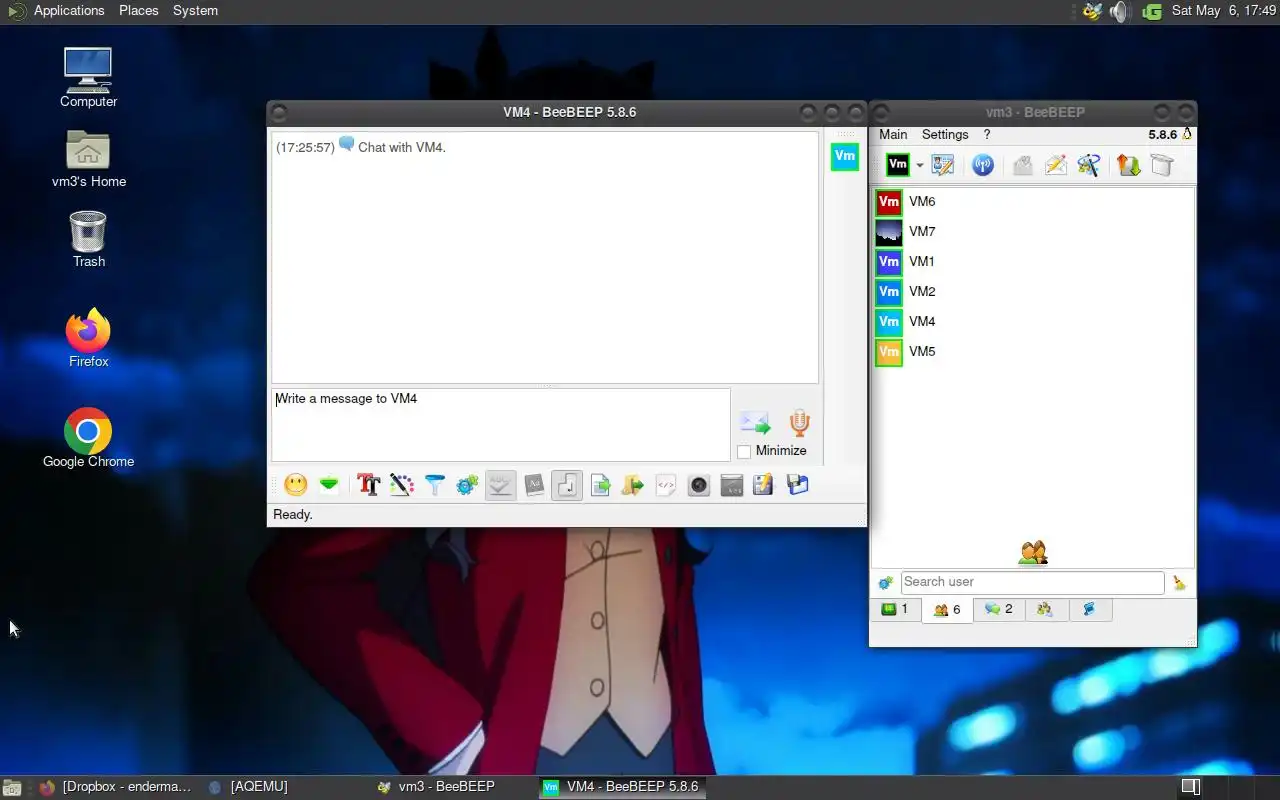Click the two-people icon at user list bottom
Viewport: 1280px width, 800px height.
click(x=1033, y=552)
